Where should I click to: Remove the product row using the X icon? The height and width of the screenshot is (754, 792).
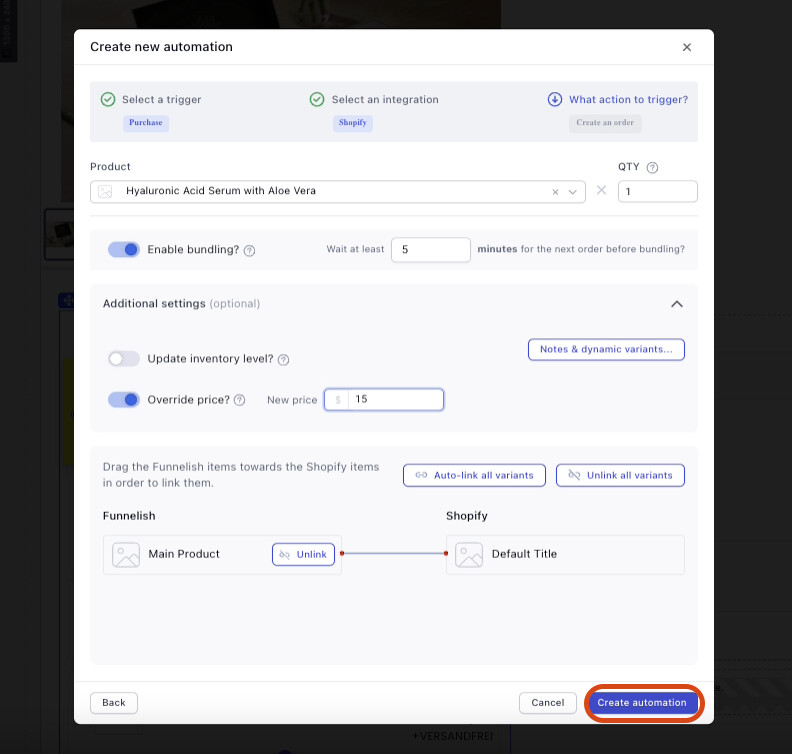pyautogui.click(x=601, y=191)
